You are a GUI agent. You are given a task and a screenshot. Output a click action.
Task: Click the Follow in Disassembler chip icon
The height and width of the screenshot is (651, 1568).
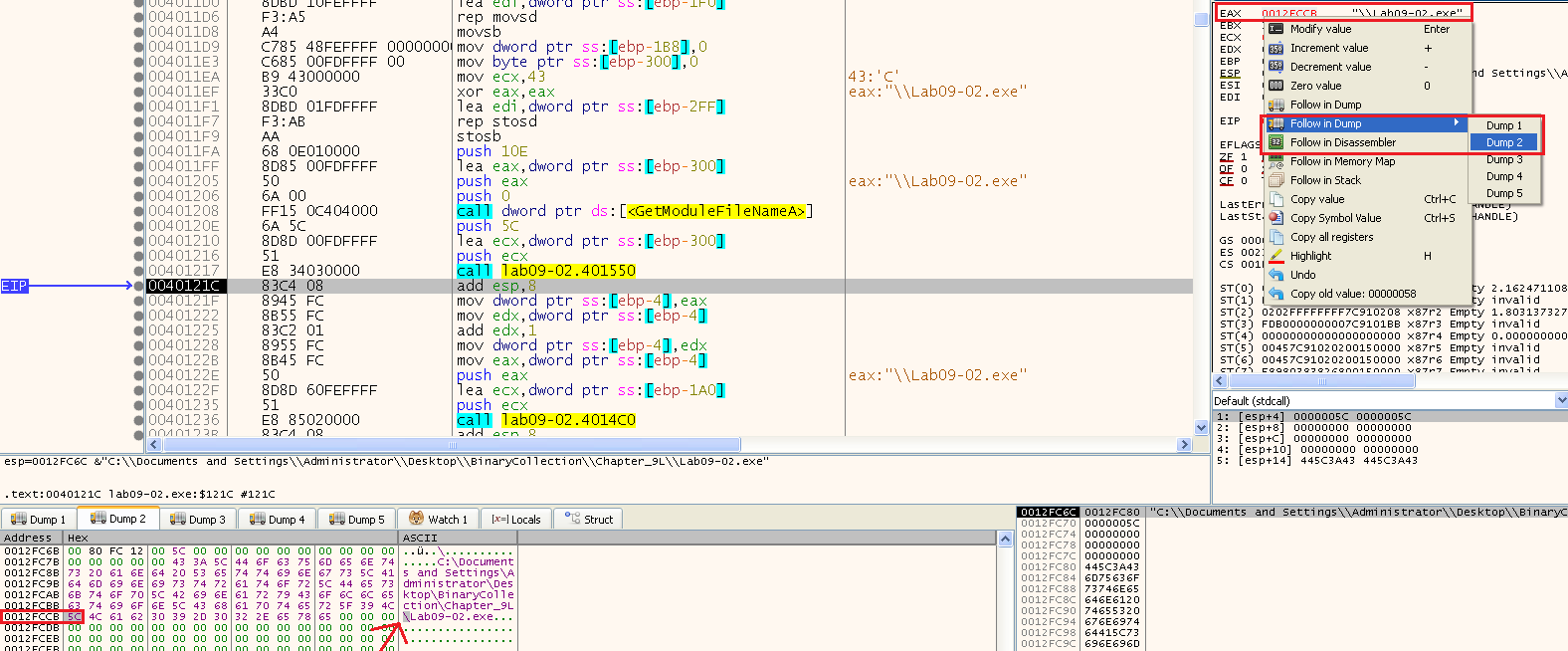(1275, 142)
